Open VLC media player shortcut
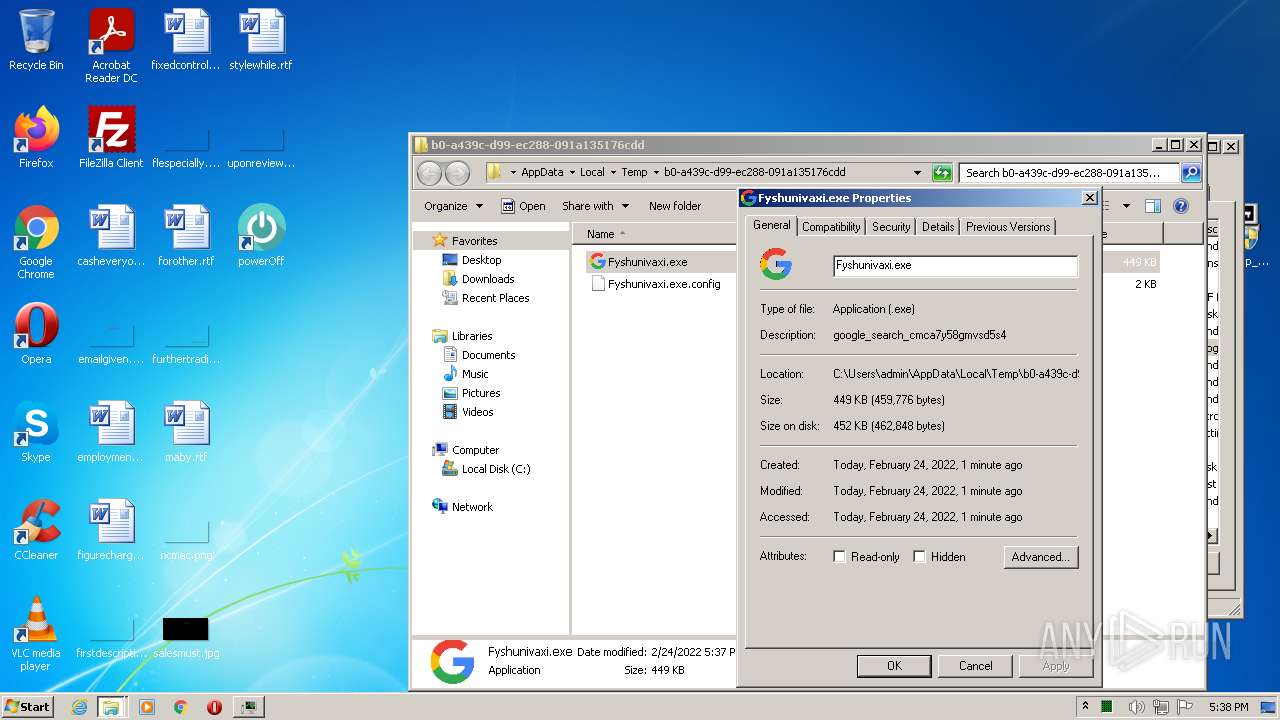This screenshot has height=720, width=1280. pyautogui.click(x=36, y=634)
